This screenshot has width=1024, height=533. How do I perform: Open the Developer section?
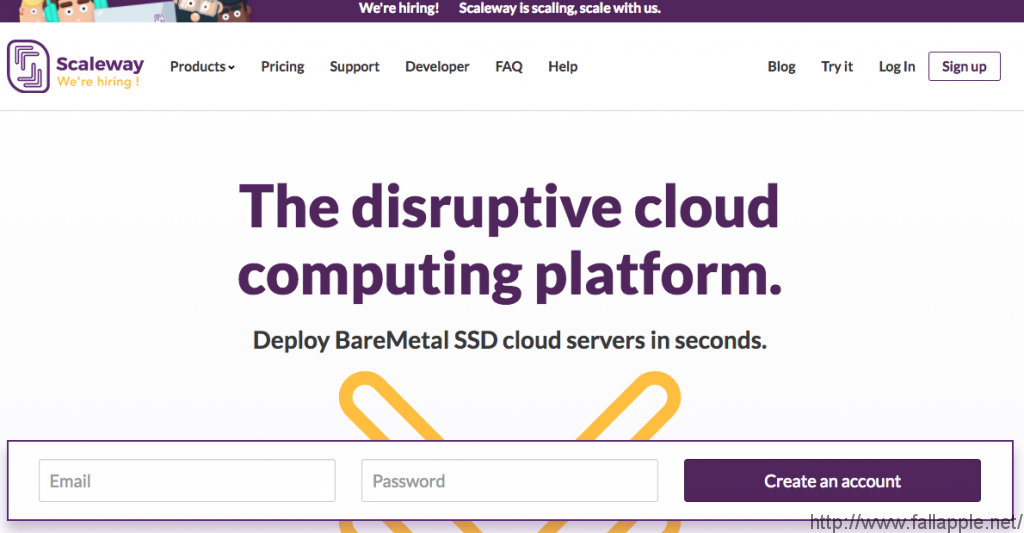tap(437, 67)
